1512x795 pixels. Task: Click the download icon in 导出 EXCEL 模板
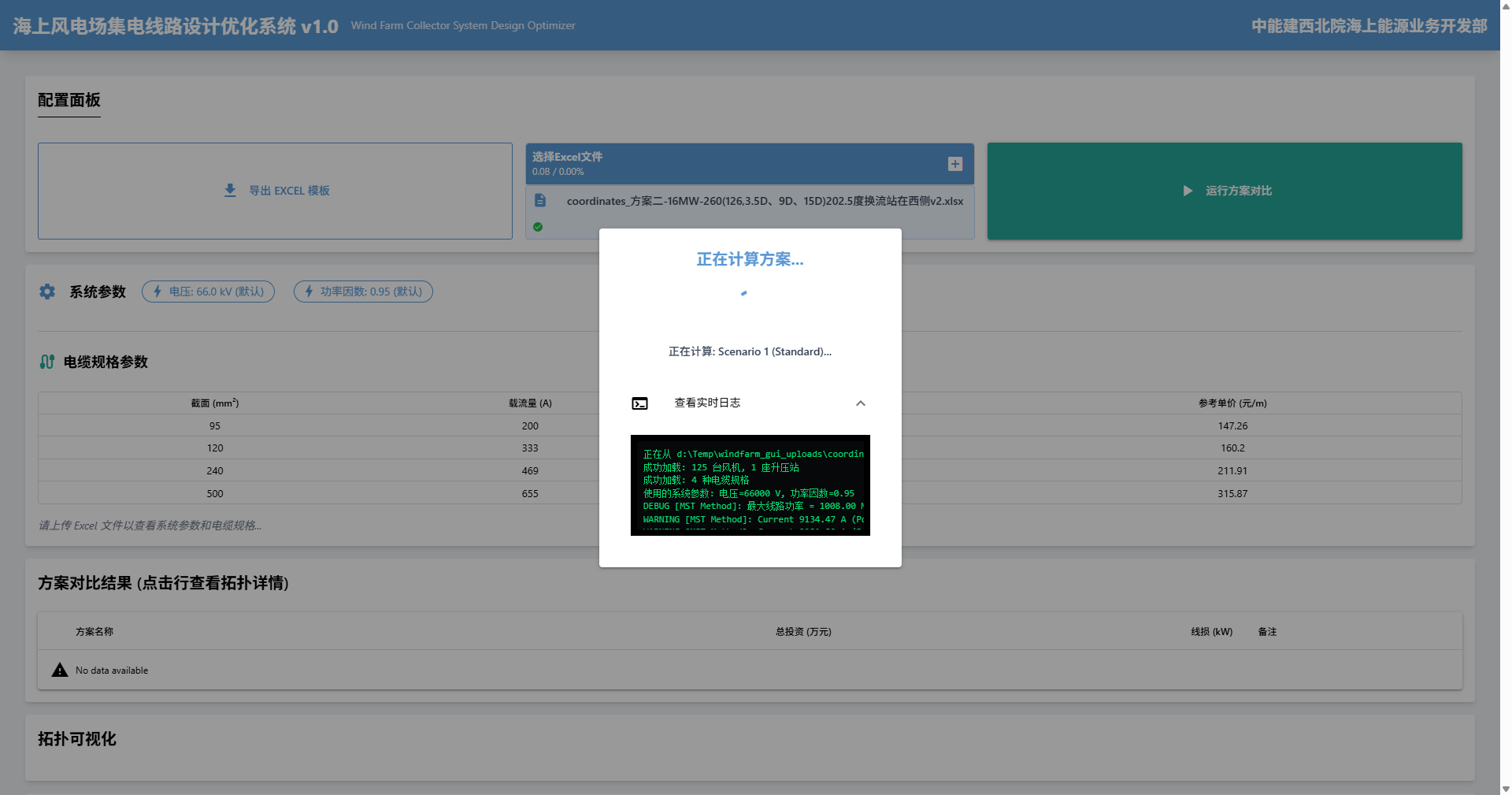230,191
